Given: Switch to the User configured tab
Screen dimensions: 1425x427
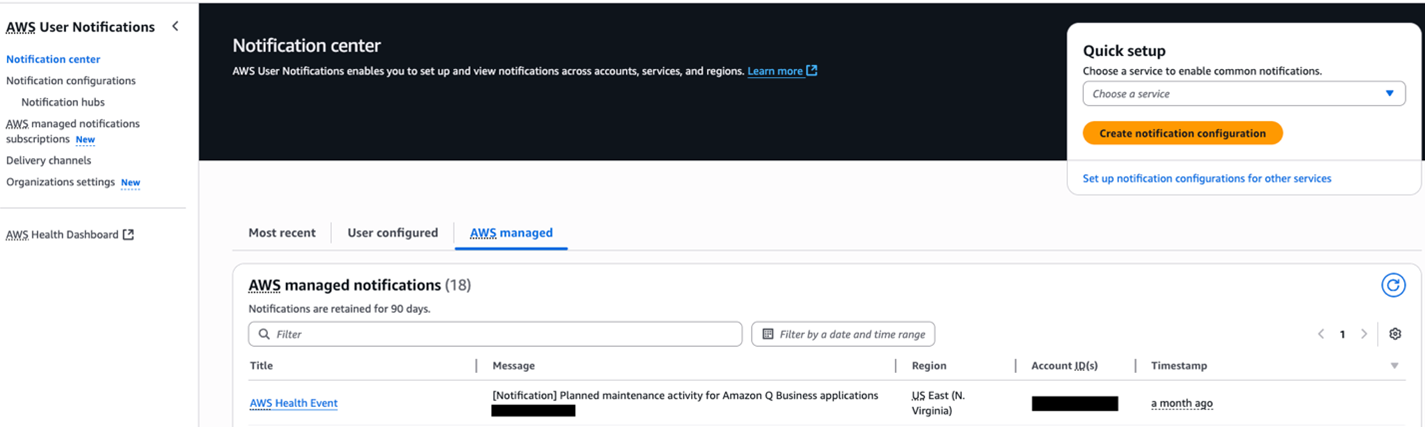Looking at the screenshot, I should 393,233.
